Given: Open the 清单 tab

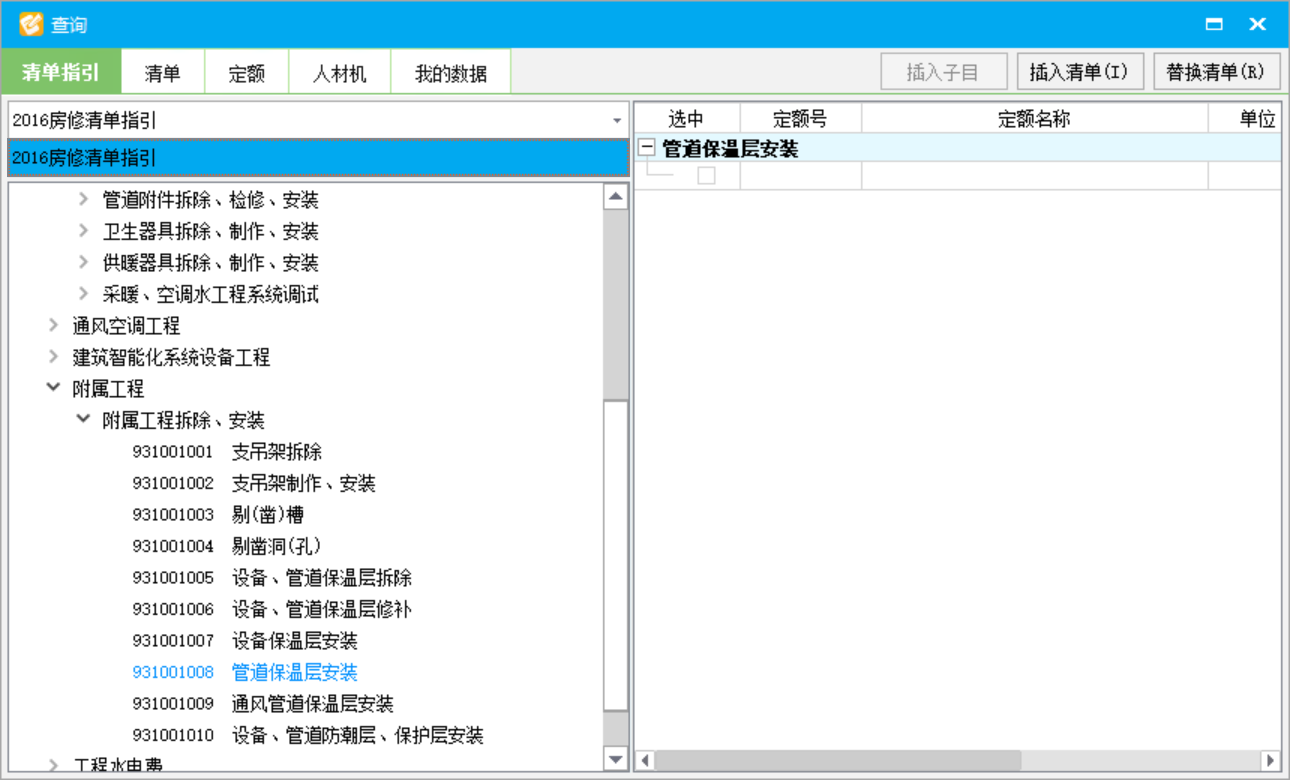Looking at the screenshot, I should coord(162,74).
